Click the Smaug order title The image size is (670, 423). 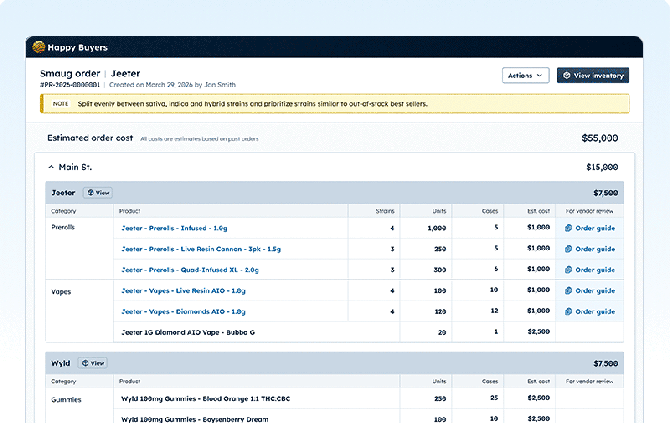(x=70, y=73)
